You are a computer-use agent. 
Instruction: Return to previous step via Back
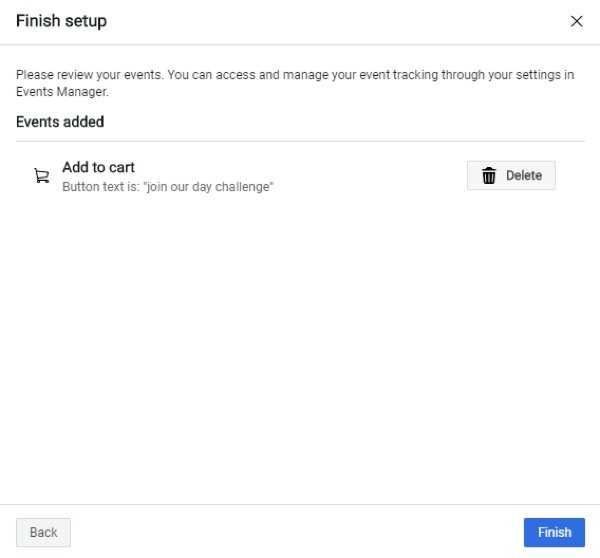43,532
